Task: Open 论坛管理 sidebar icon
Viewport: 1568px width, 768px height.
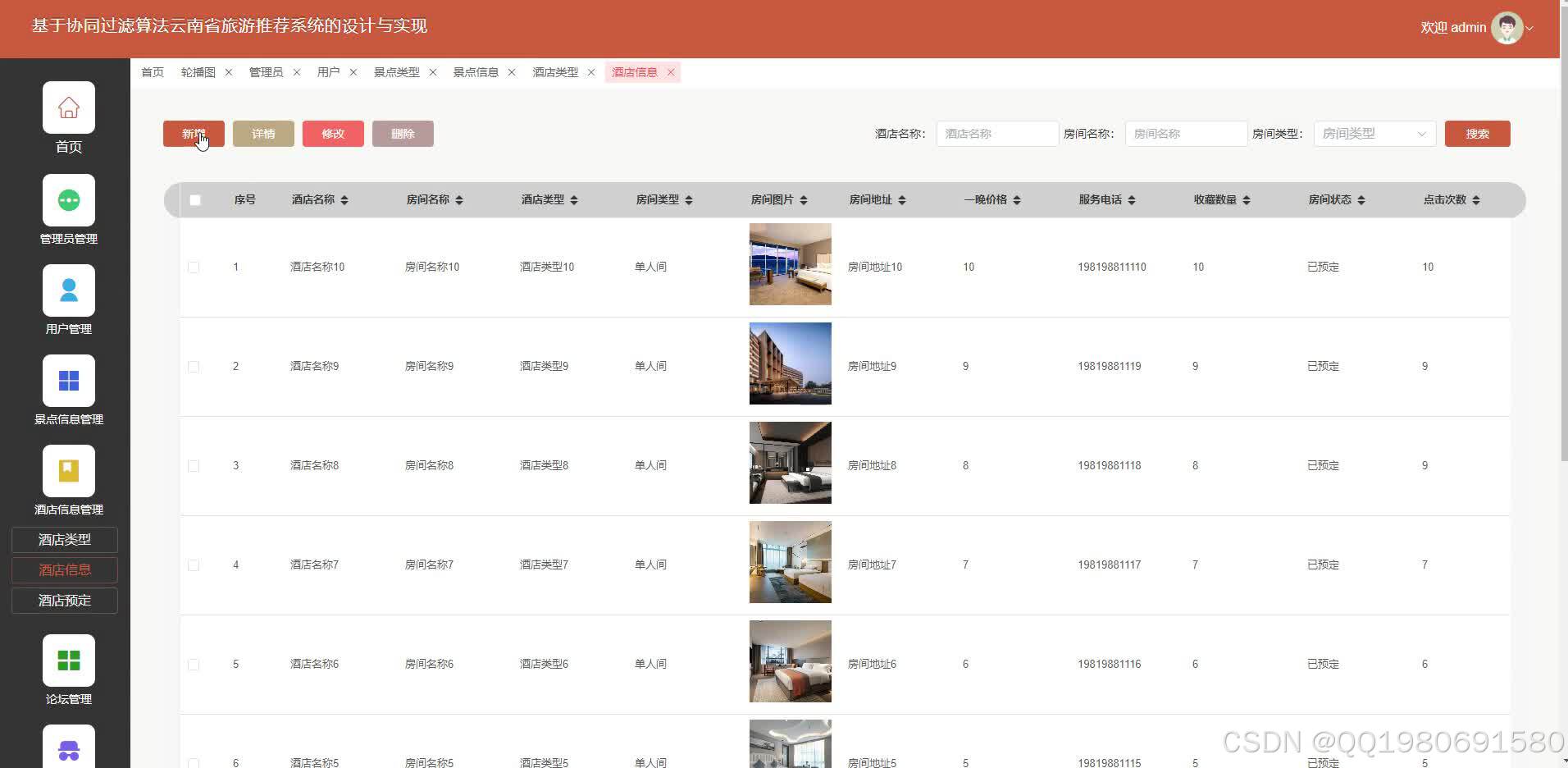Action: (x=69, y=661)
